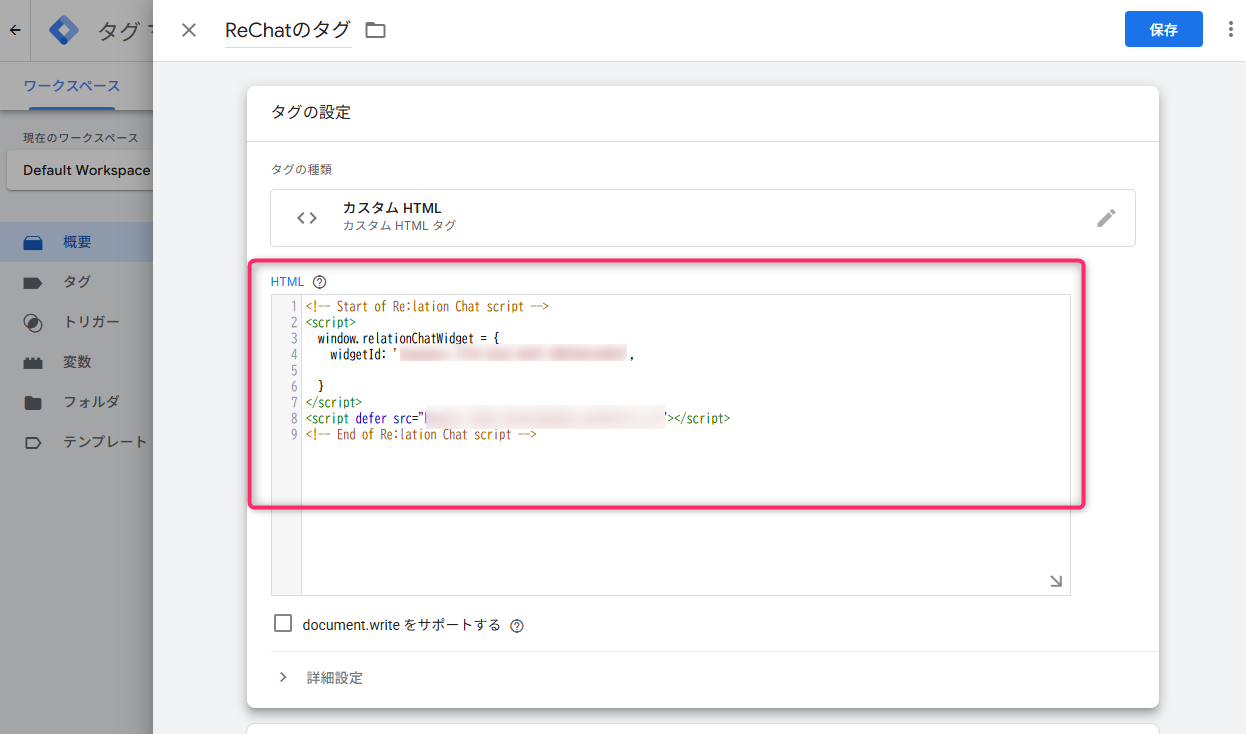Click the code brackets カスタム HTML icon
The width and height of the screenshot is (1246, 734).
click(307, 218)
